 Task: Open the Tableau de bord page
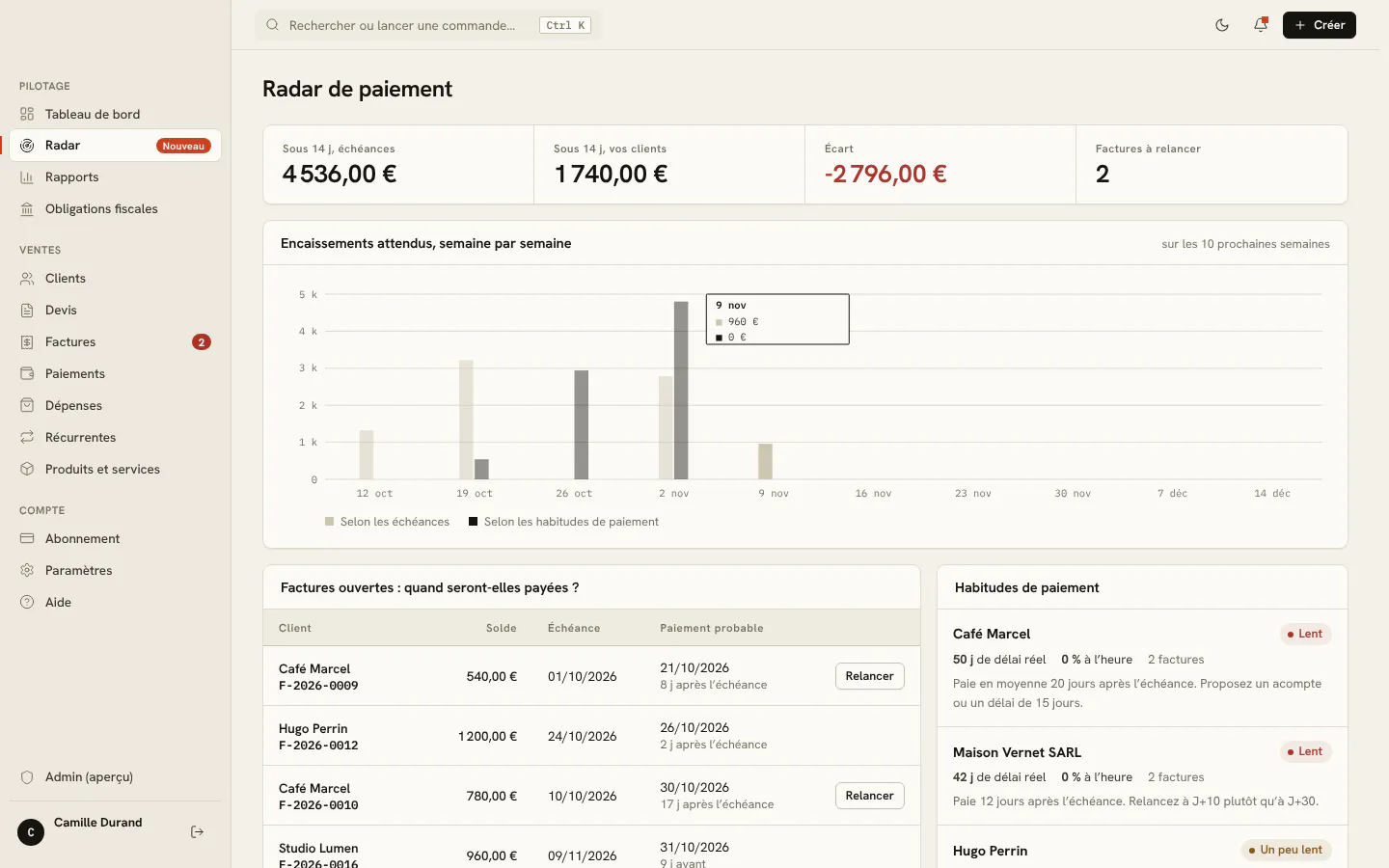pos(116,114)
